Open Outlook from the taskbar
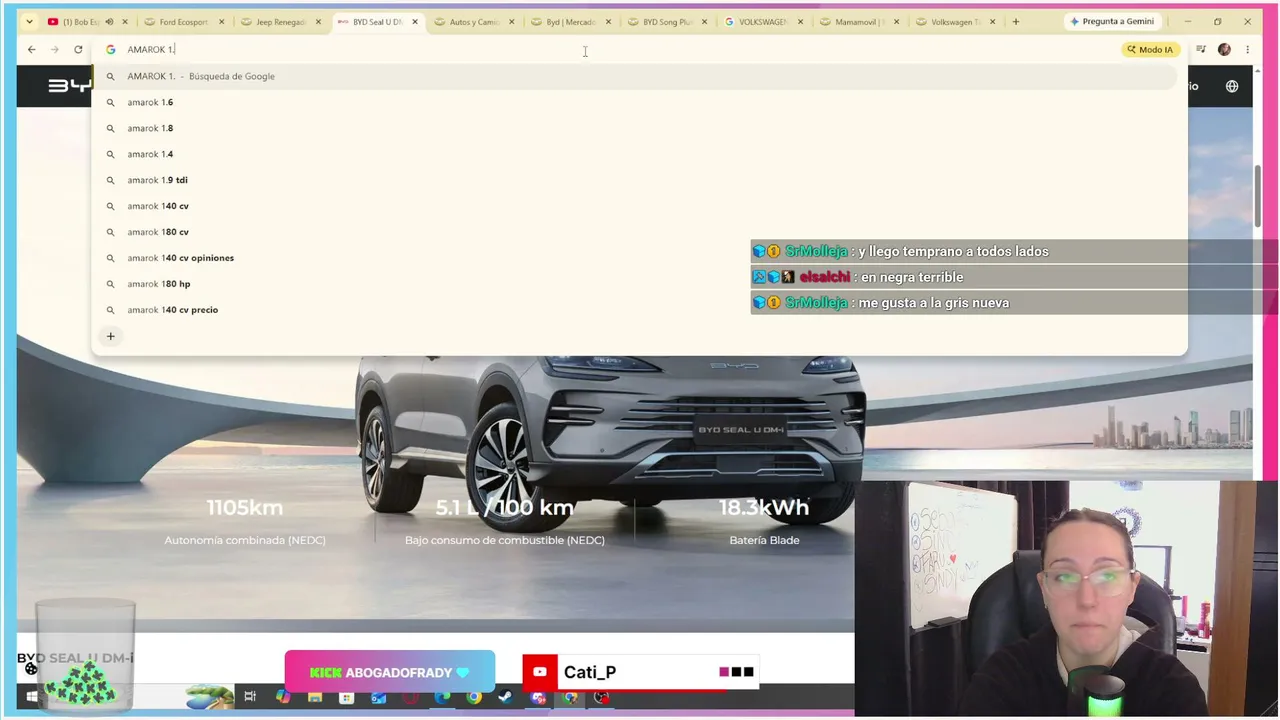1280x720 pixels. pos(379,697)
